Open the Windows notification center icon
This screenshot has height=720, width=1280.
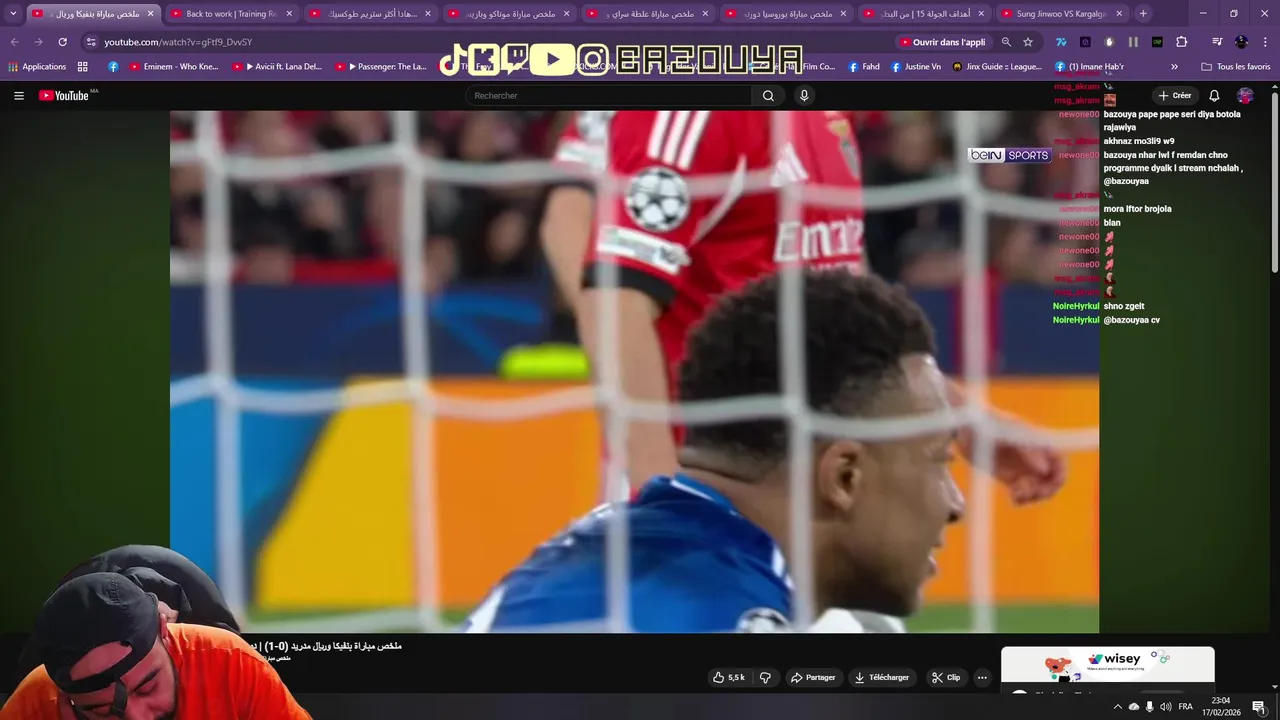(1259, 707)
